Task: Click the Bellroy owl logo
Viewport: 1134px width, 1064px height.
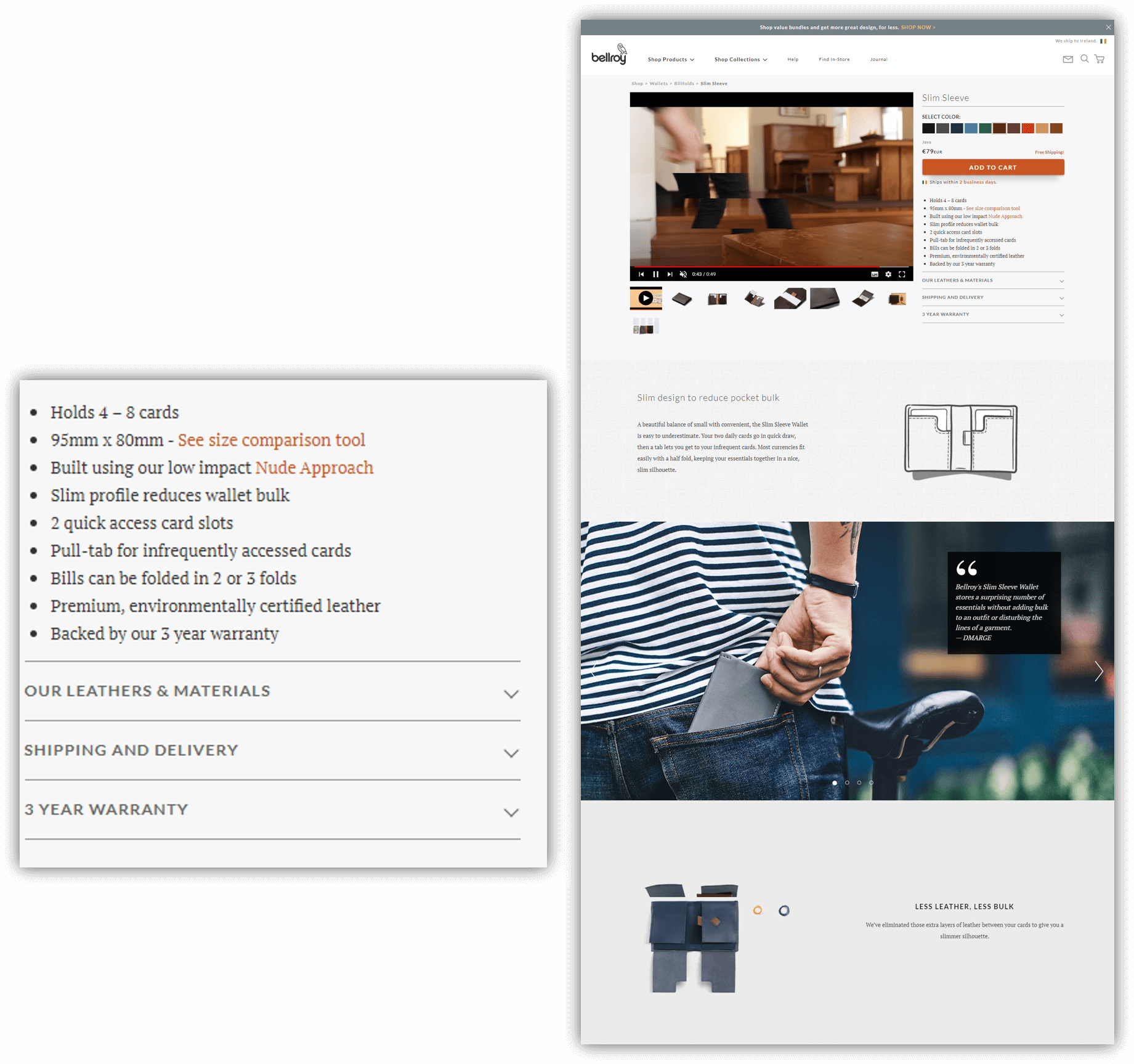Action: click(x=609, y=55)
